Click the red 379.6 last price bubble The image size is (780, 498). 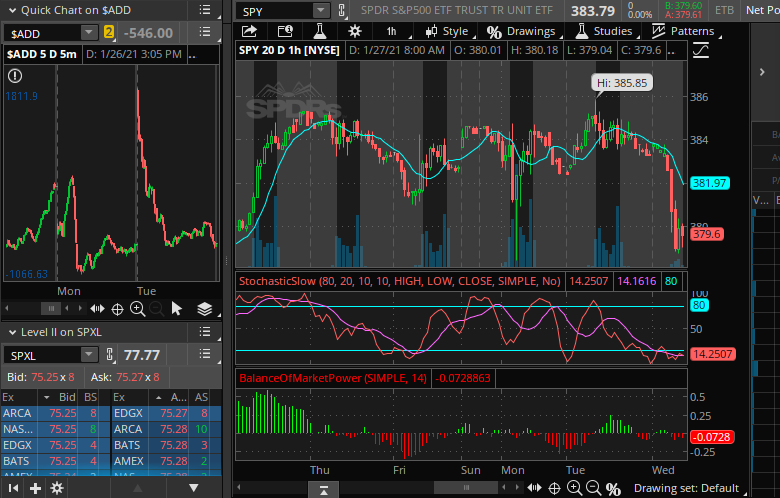[x=707, y=234]
